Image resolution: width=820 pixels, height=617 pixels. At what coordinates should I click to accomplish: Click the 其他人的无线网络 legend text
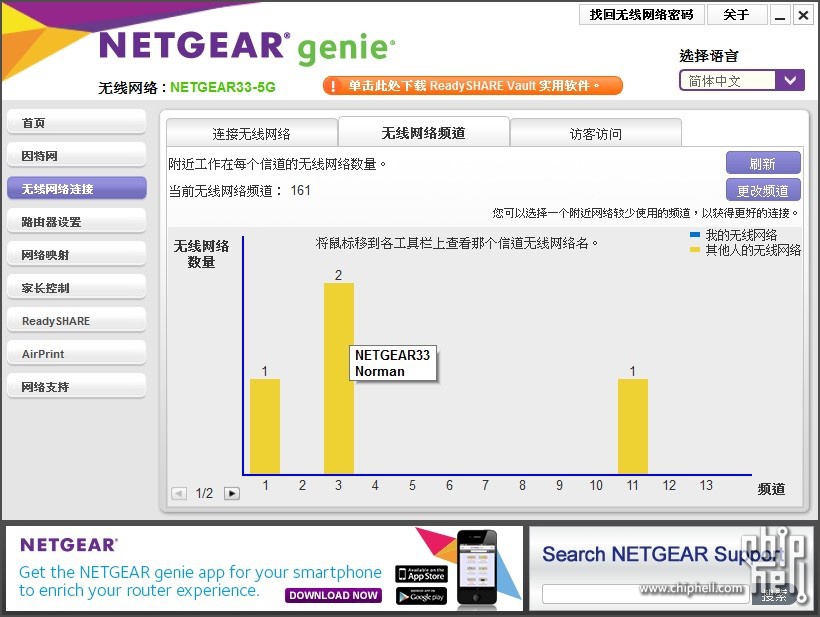click(753, 250)
